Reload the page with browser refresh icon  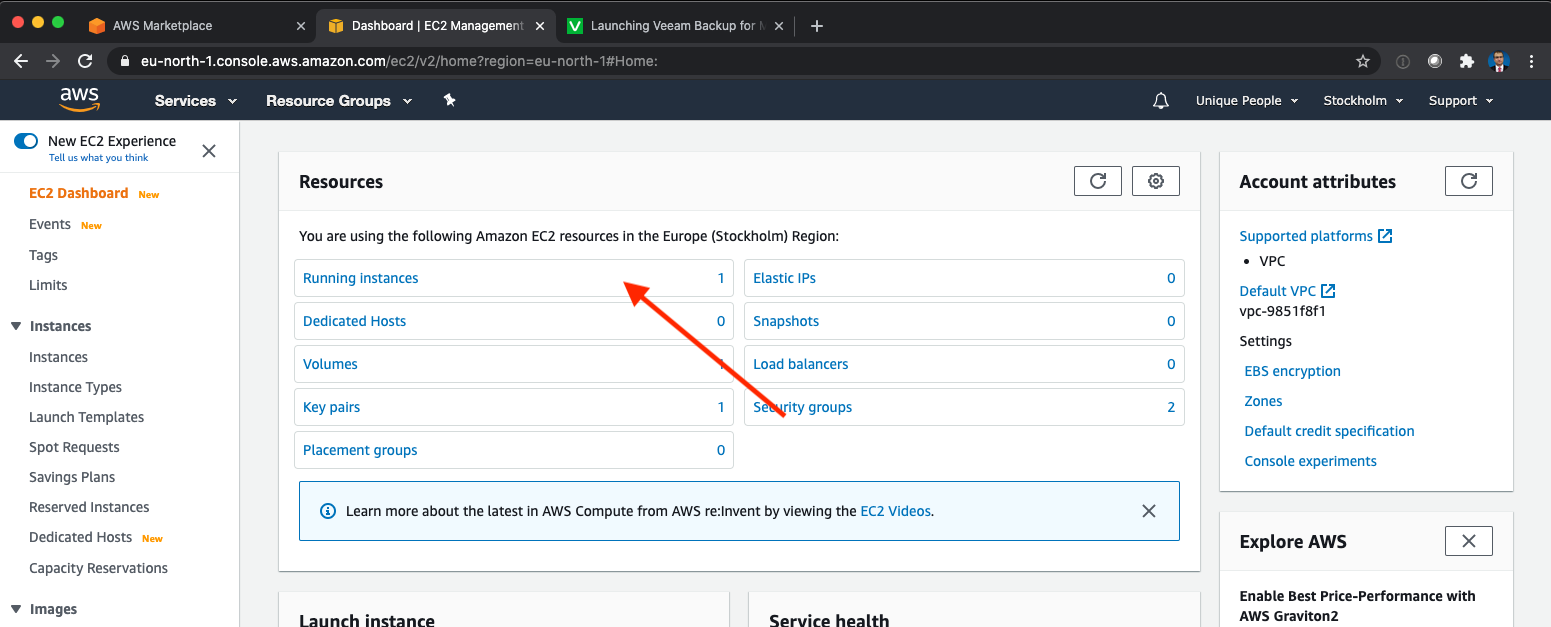[x=85, y=61]
